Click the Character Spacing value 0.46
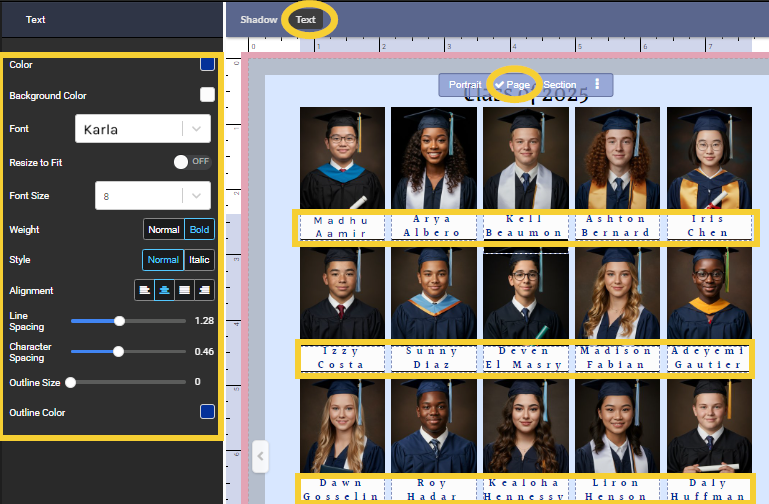This screenshot has height=504, width=769. coord(204,352)
